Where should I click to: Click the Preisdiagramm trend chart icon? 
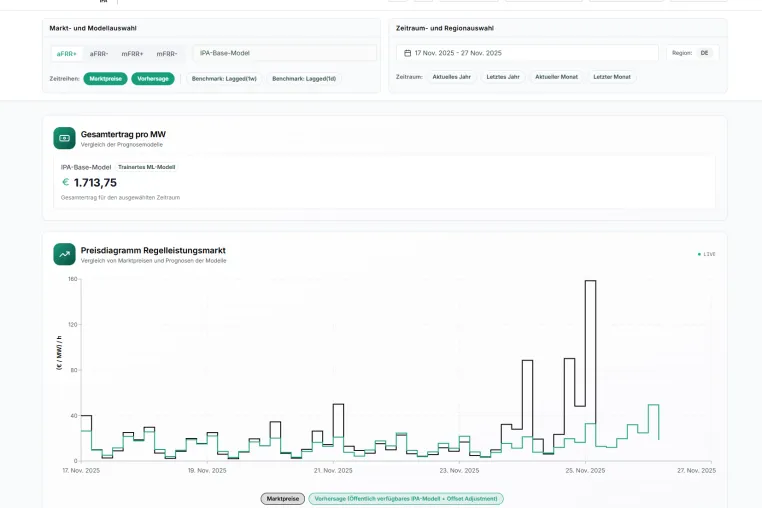[64, 254]
